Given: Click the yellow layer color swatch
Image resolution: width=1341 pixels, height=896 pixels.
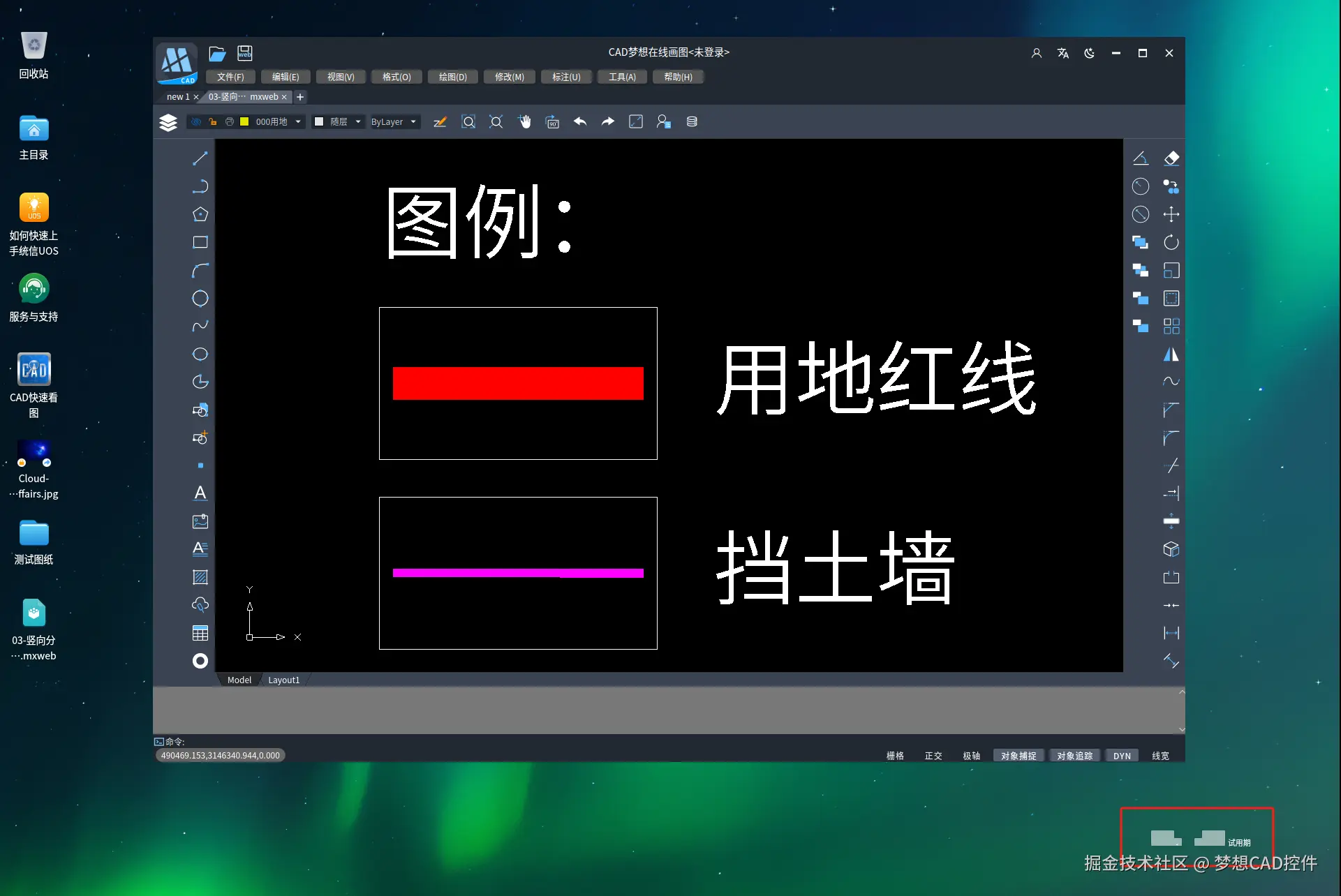Looking at the screenshot, I should point(244,121).
